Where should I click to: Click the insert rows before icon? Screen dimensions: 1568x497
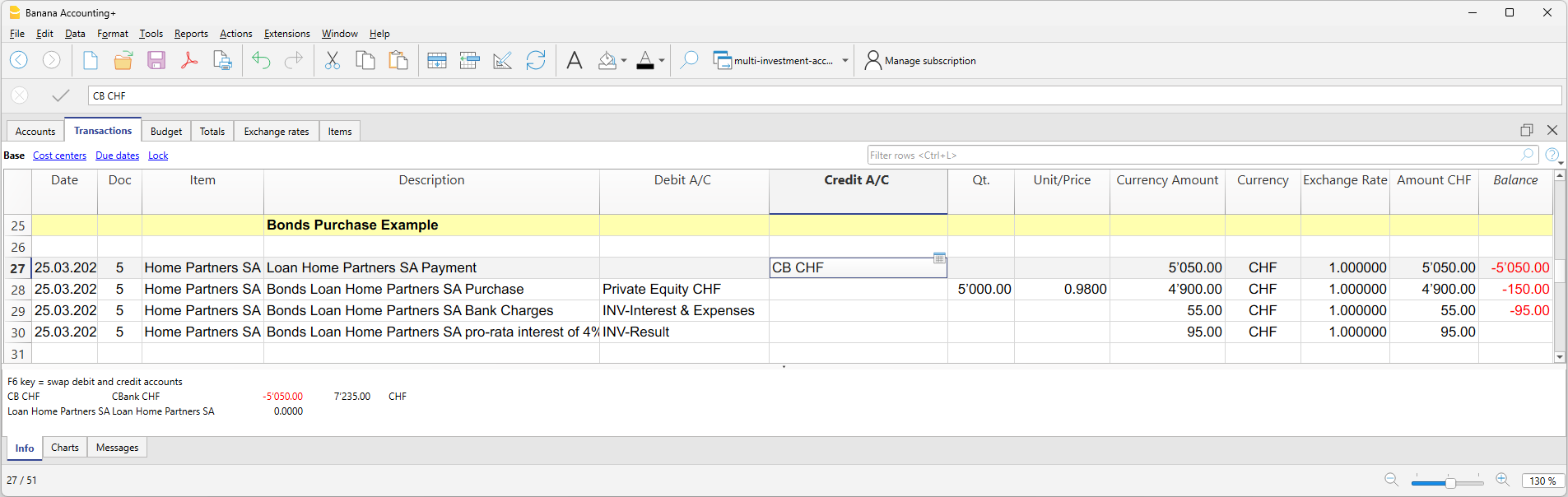click(470, 60)
